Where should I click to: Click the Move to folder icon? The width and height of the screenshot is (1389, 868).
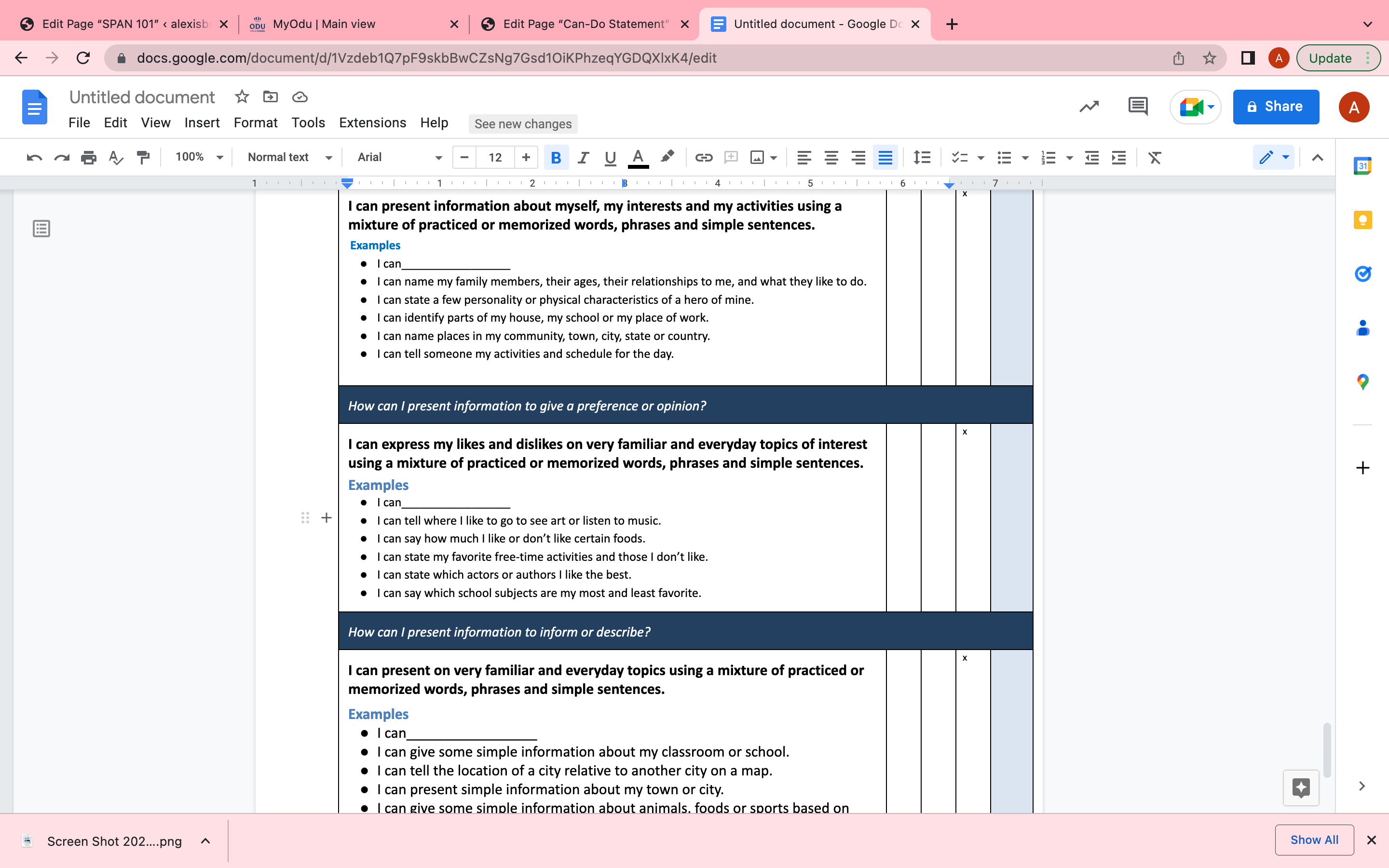271,96
